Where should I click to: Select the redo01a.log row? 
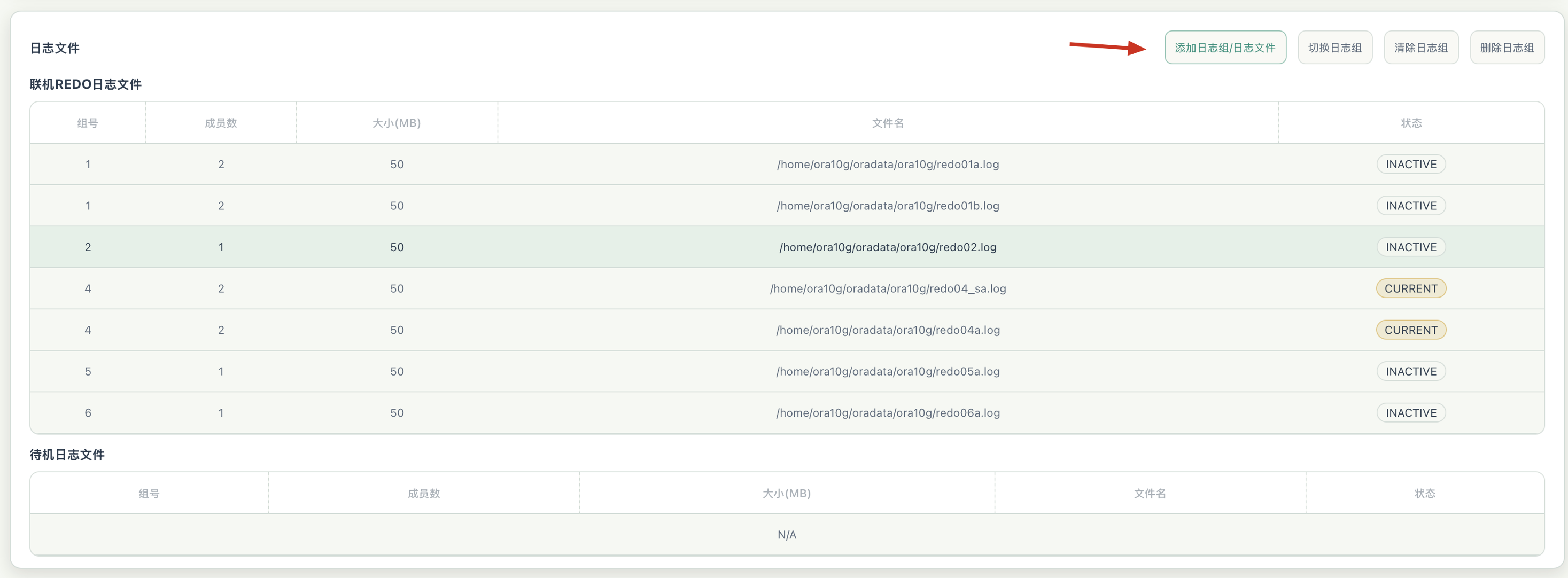click(x=787, y=165)
